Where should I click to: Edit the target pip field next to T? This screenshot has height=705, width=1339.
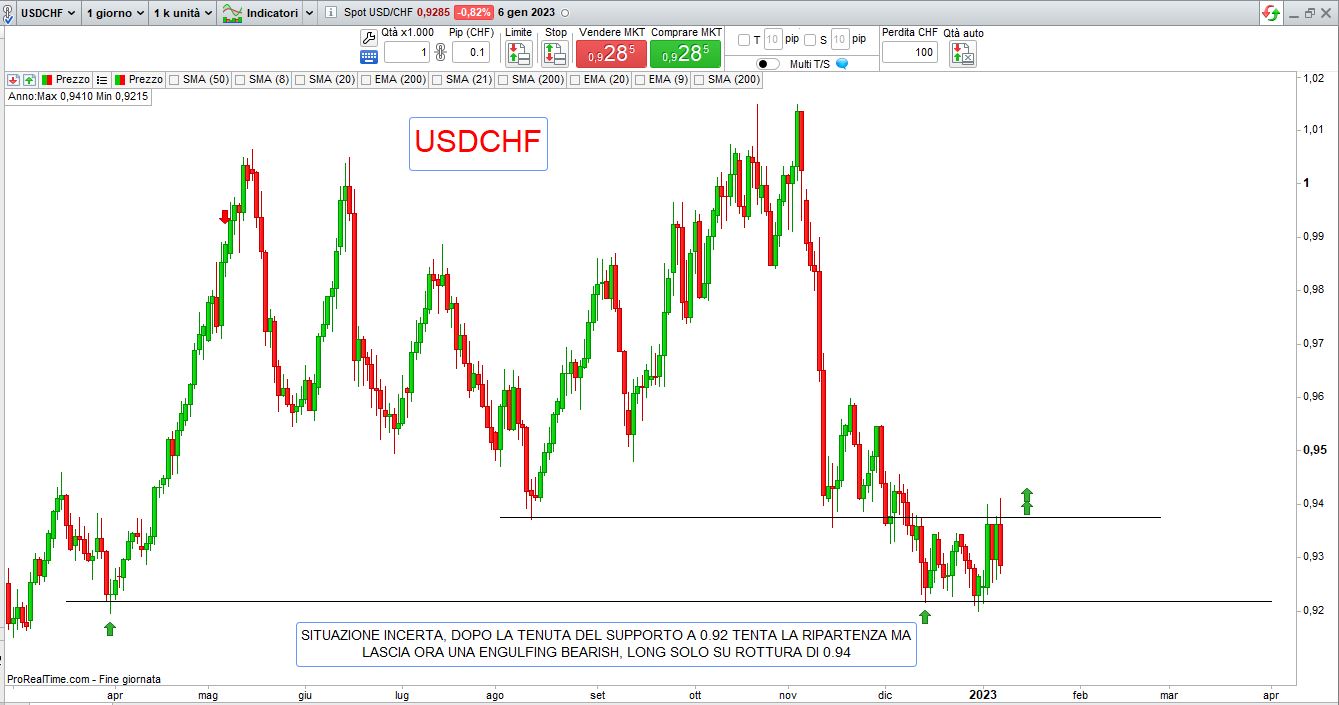tap(773, 40)
